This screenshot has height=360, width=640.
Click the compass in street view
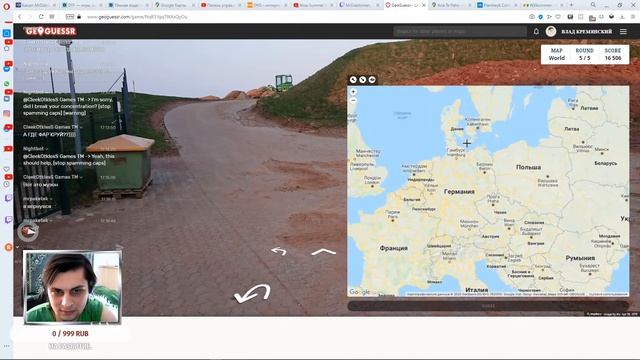[x=28, y=232]
